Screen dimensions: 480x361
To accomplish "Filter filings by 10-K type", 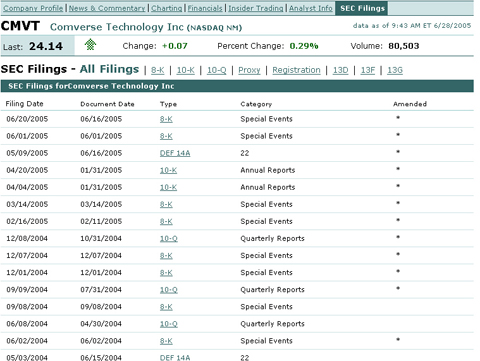I will point(186,70).
